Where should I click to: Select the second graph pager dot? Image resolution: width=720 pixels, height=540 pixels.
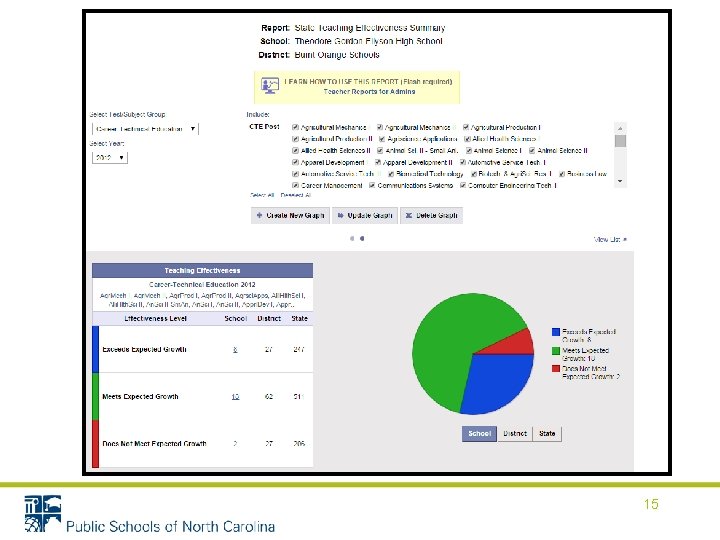[362, 238]
